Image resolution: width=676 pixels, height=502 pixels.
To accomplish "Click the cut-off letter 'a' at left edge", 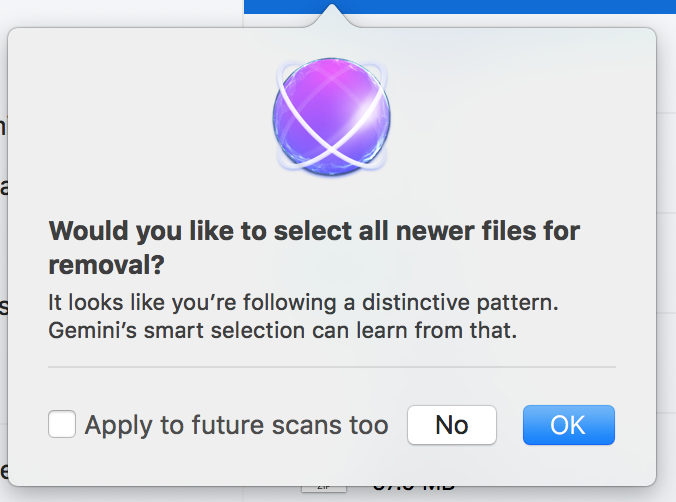I will 3,187.
